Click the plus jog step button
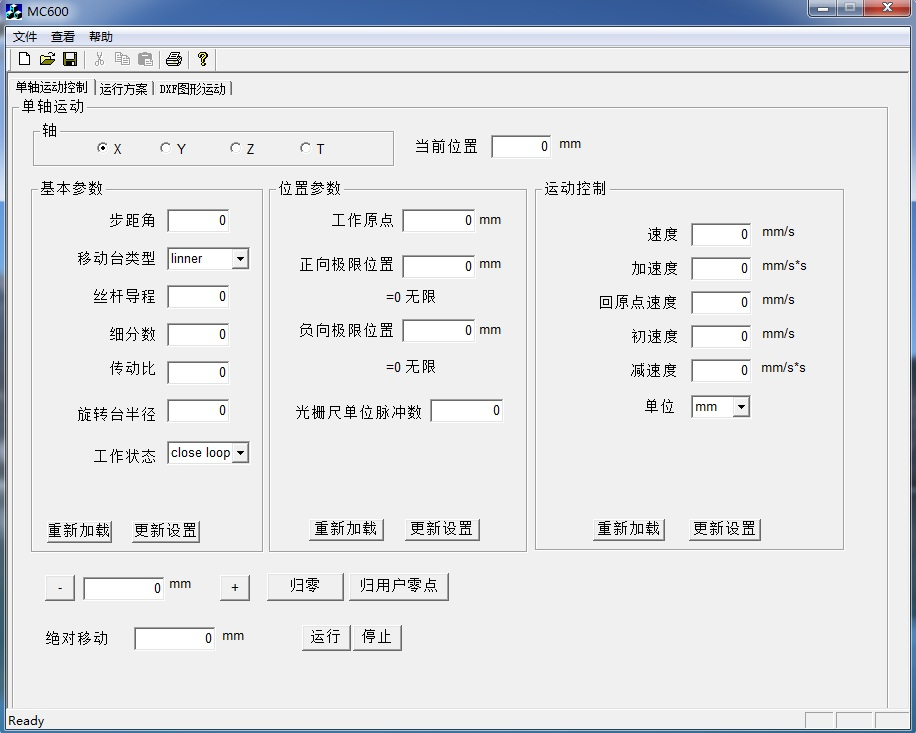Viewport: 916px width, 733px height. click(x=234, y=588)
